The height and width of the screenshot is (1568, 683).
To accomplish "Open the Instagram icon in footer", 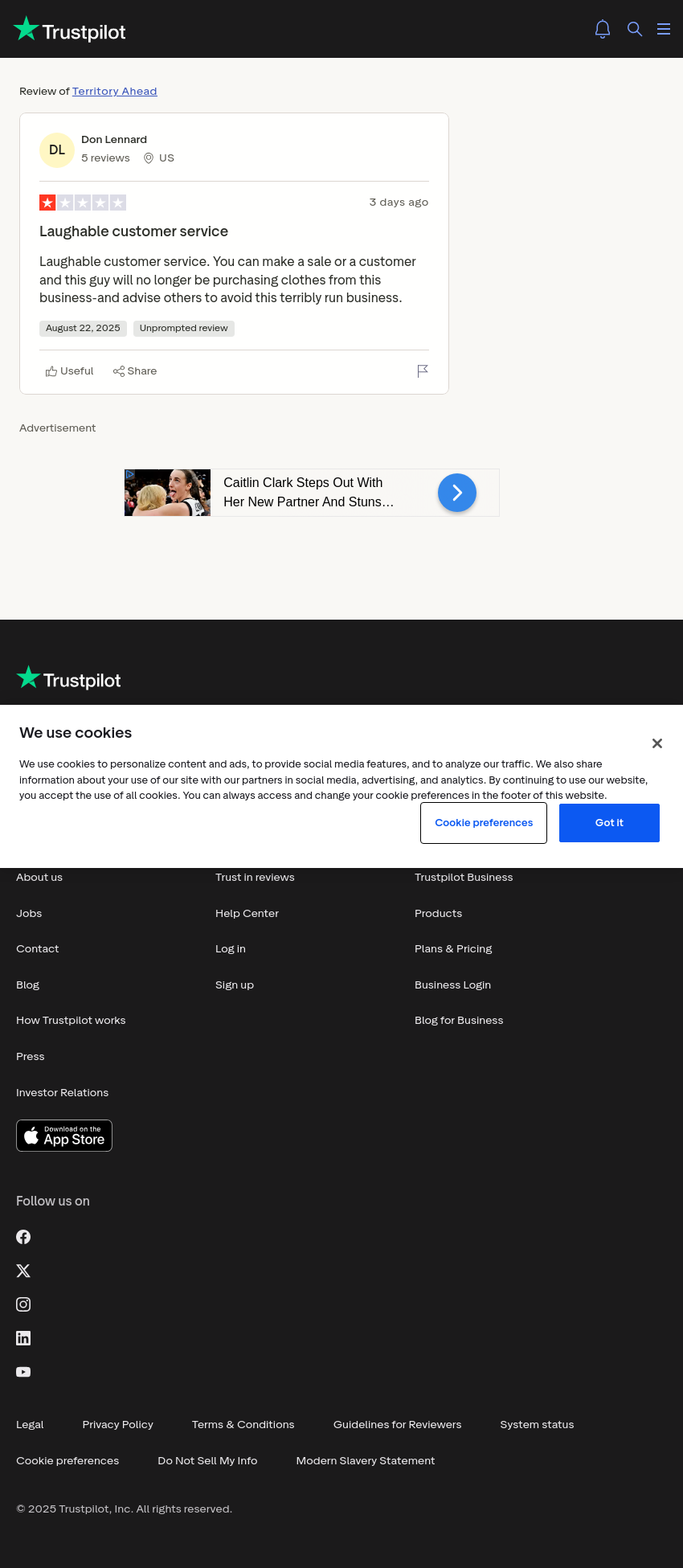I will [x=23, y=1304].
